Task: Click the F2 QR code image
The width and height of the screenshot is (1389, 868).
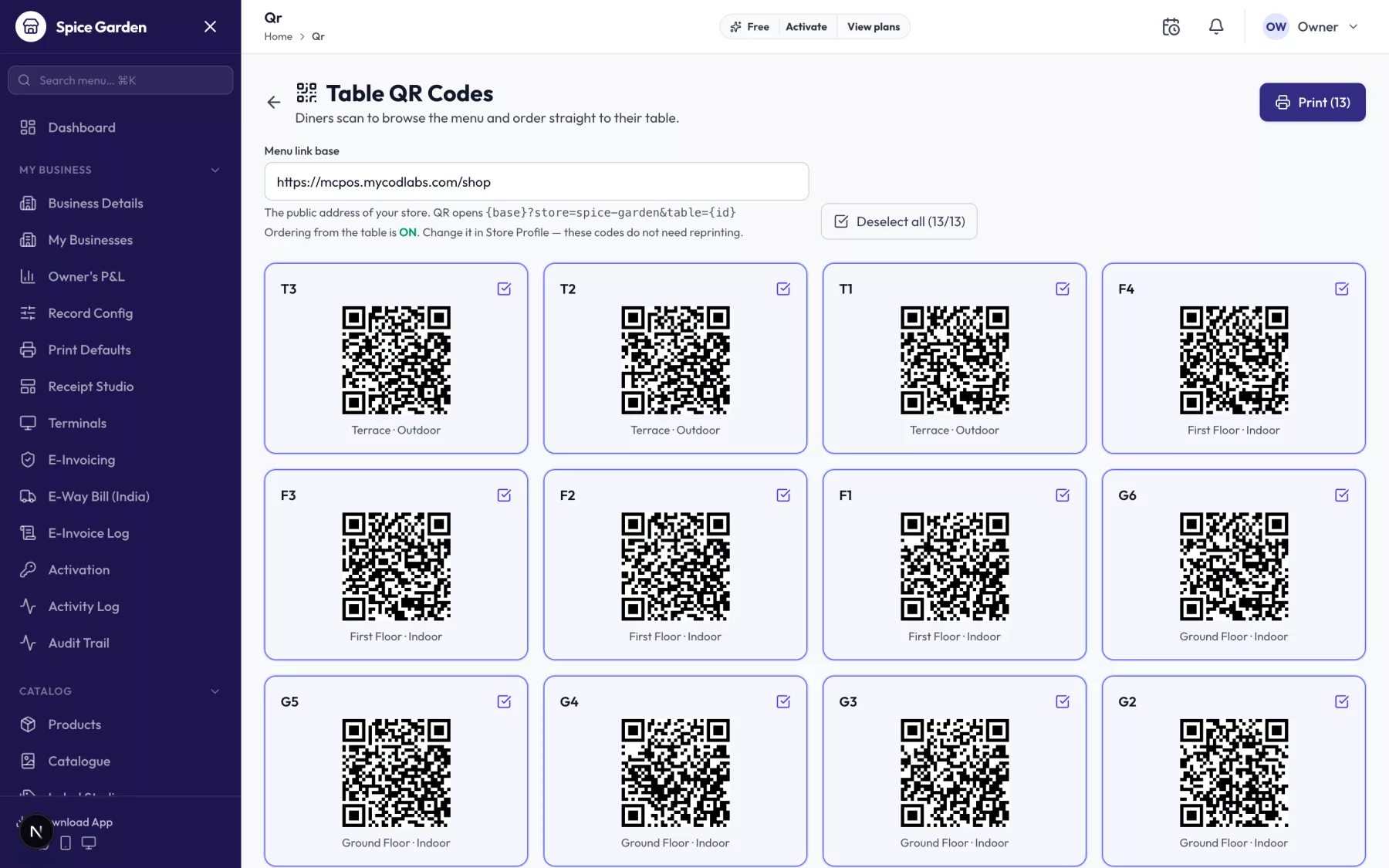Action: click(x=675, y=566)
